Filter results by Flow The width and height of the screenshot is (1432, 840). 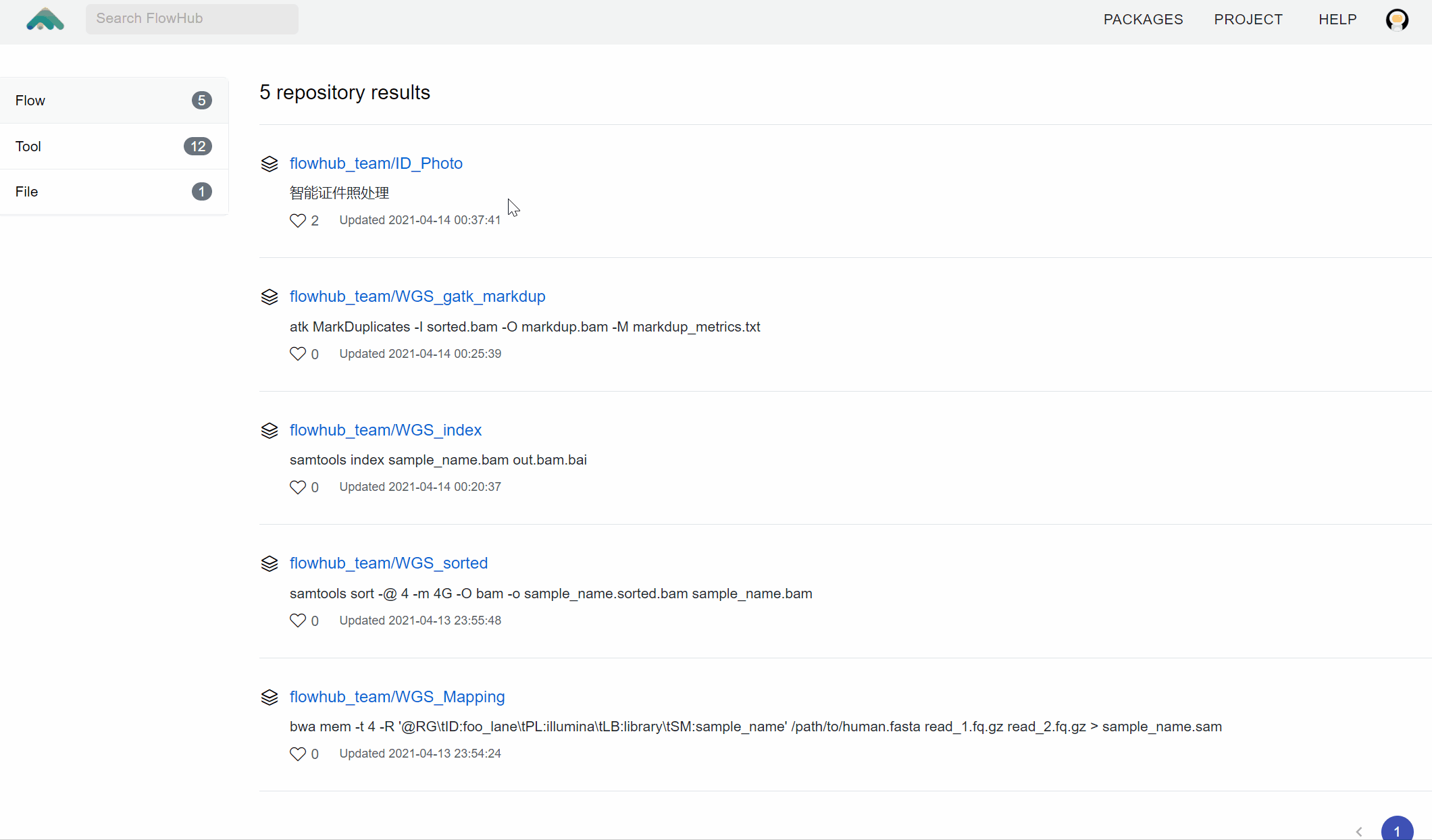[x=114, y=101]
